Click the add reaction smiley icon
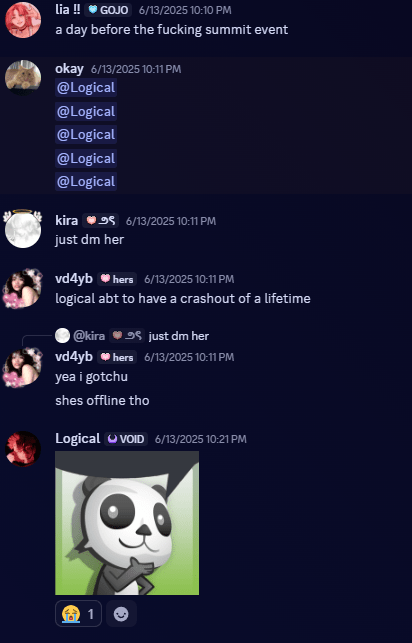 [121, 614]
